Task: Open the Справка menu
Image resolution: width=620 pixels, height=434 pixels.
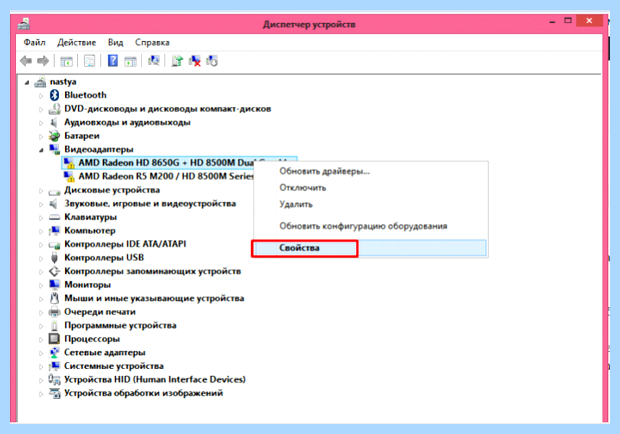Action: 152,42
